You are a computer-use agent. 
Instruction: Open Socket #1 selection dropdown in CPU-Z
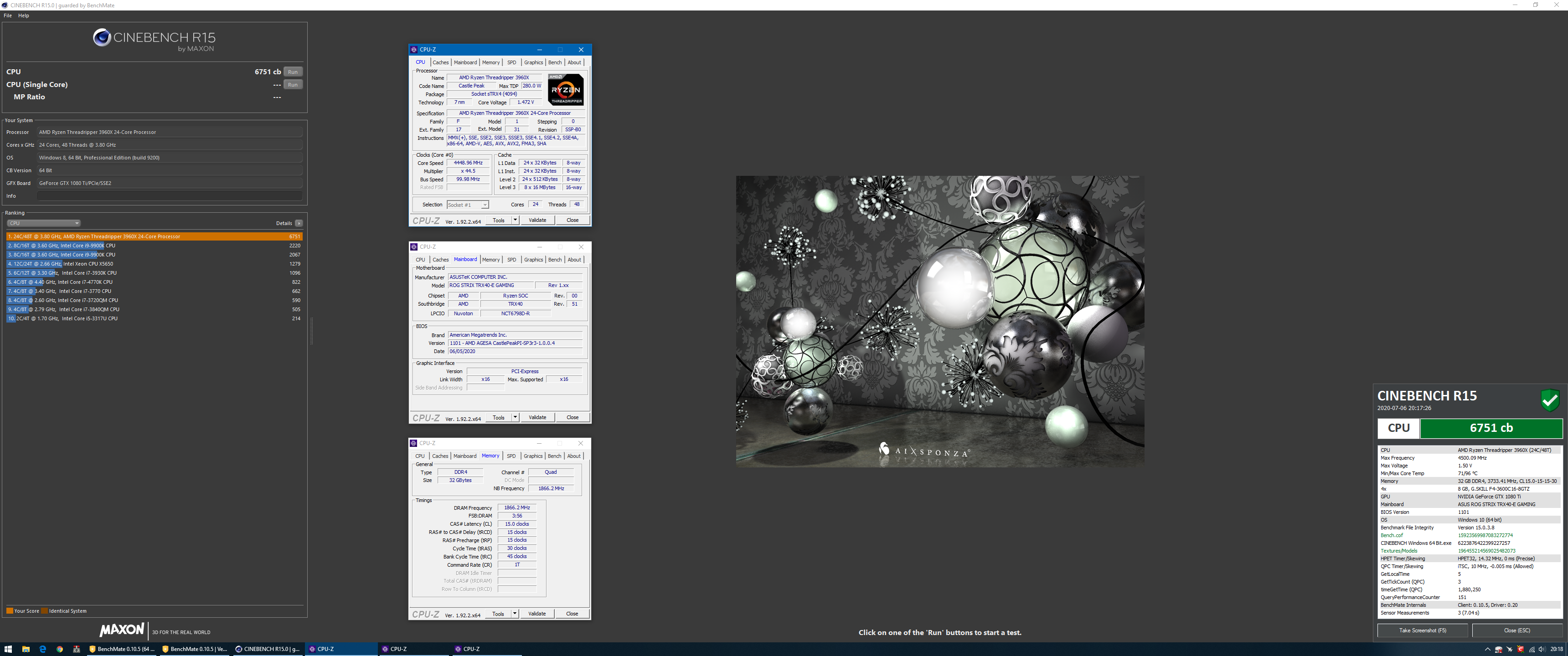[x=468, y=205]
